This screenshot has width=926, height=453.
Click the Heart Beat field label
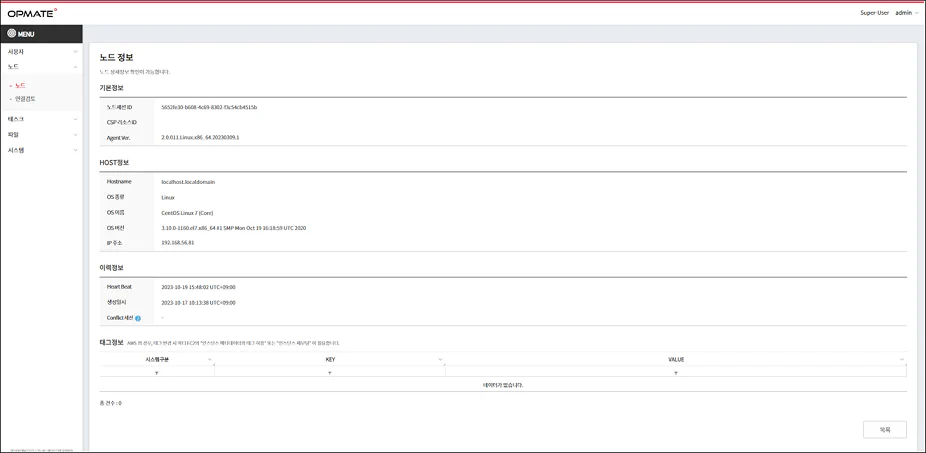tap(119, 287)
